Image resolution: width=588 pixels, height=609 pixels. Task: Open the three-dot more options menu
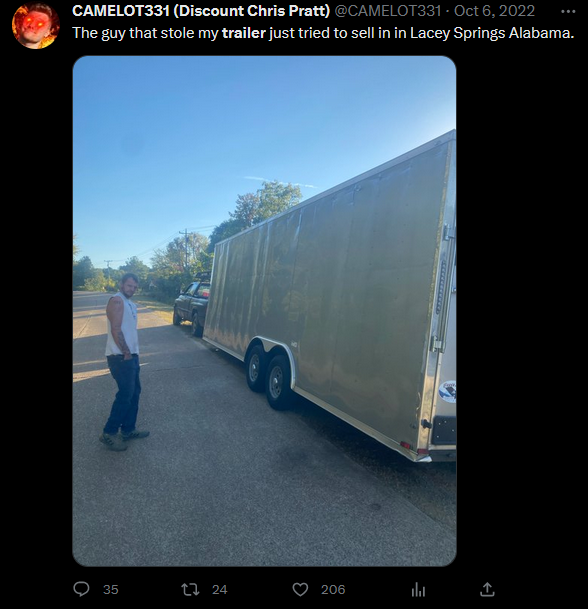tap(568, 12)
